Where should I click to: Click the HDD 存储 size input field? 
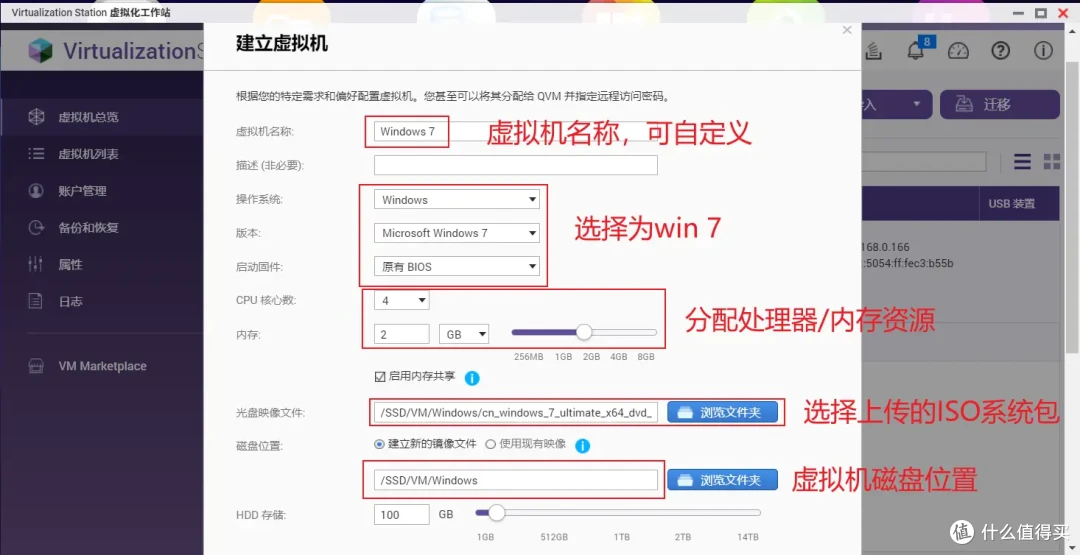click(x=402, y=514)
